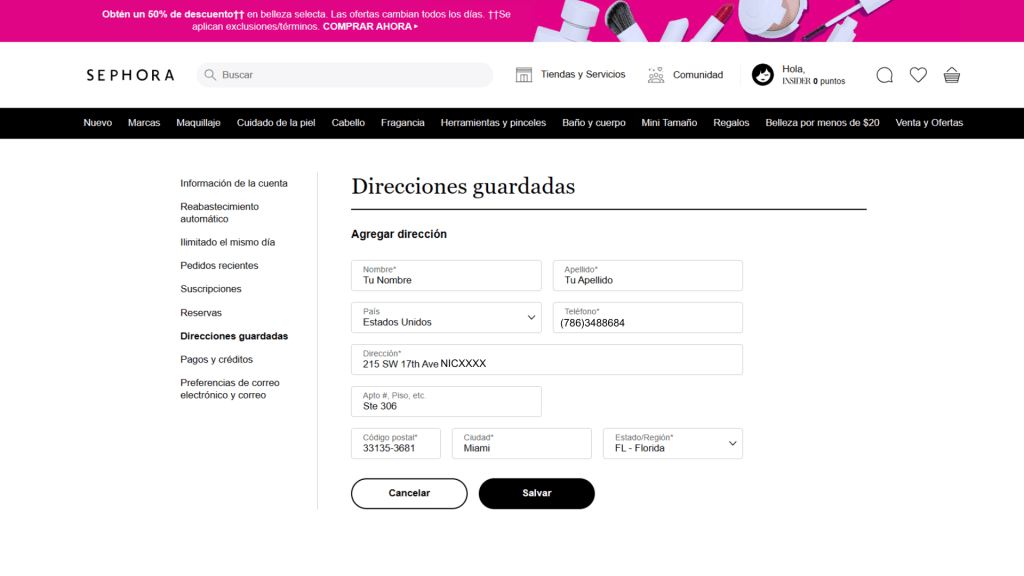The image size is (1024, 576).
Task: Click the store building icon
Action: click(524, 74)
